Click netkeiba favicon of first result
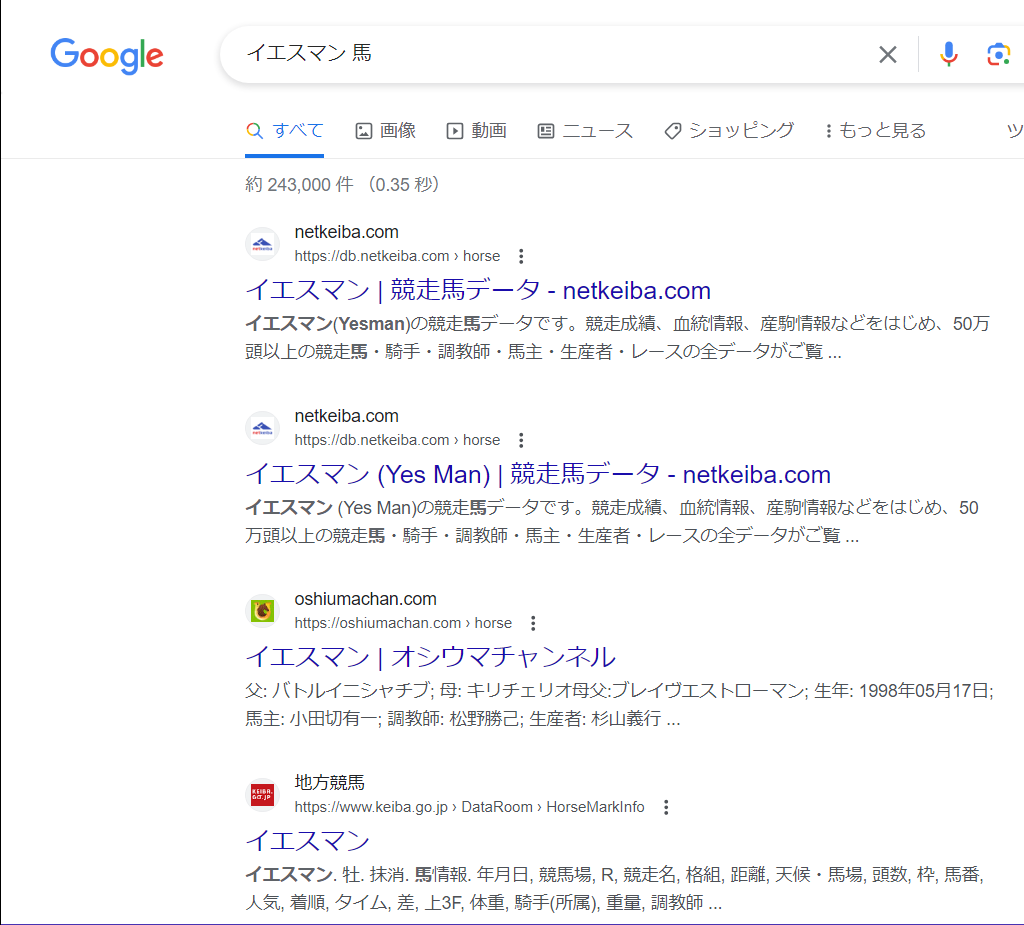 click(x=263, y=244)
